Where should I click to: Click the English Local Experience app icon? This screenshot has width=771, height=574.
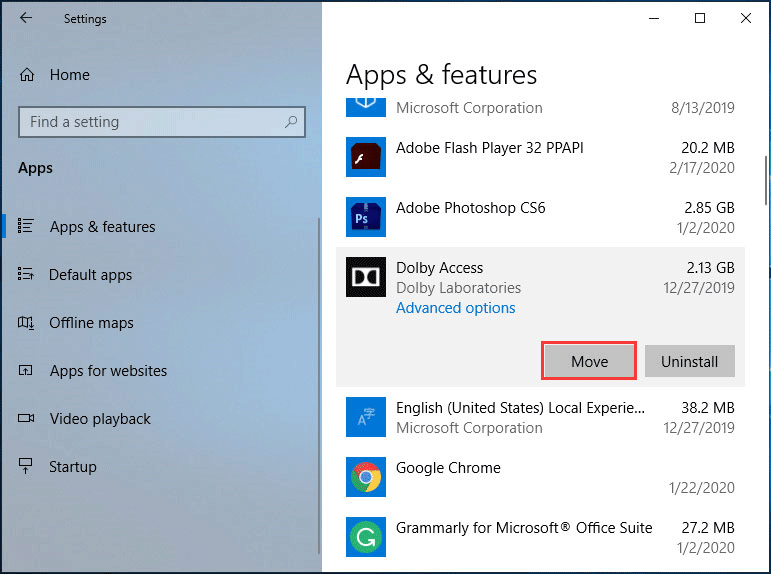pos(366,417)
